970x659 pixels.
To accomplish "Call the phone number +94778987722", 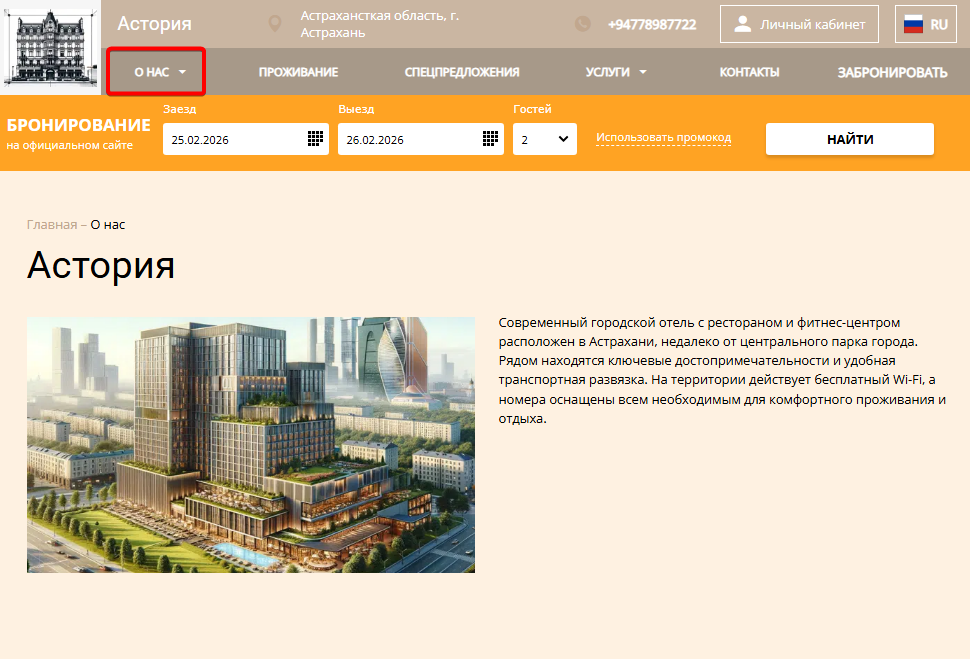I will click(652, 25).
